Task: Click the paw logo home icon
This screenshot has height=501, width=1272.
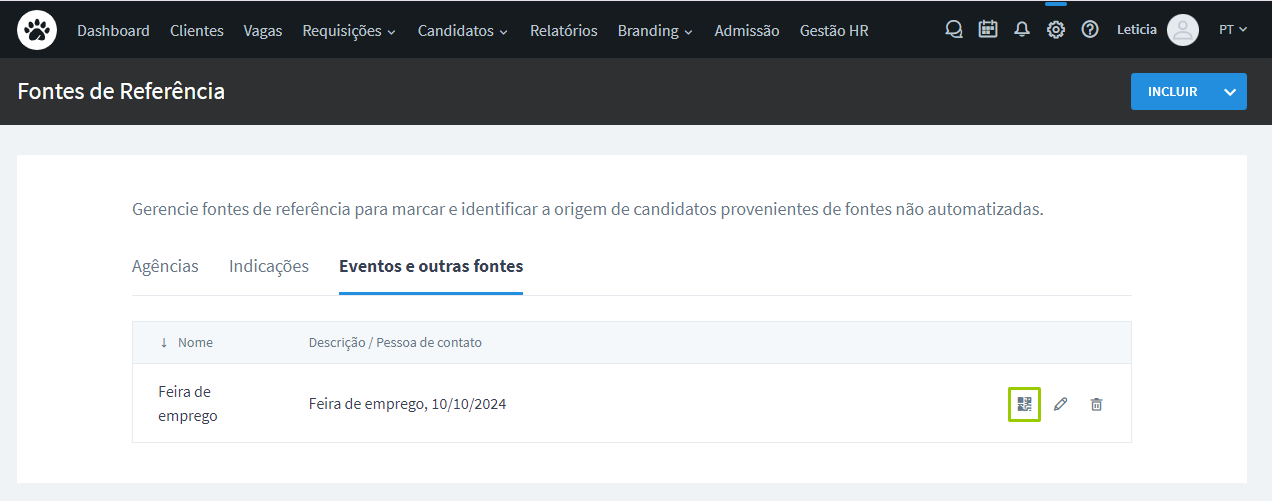Action: [x=37, y=30]
